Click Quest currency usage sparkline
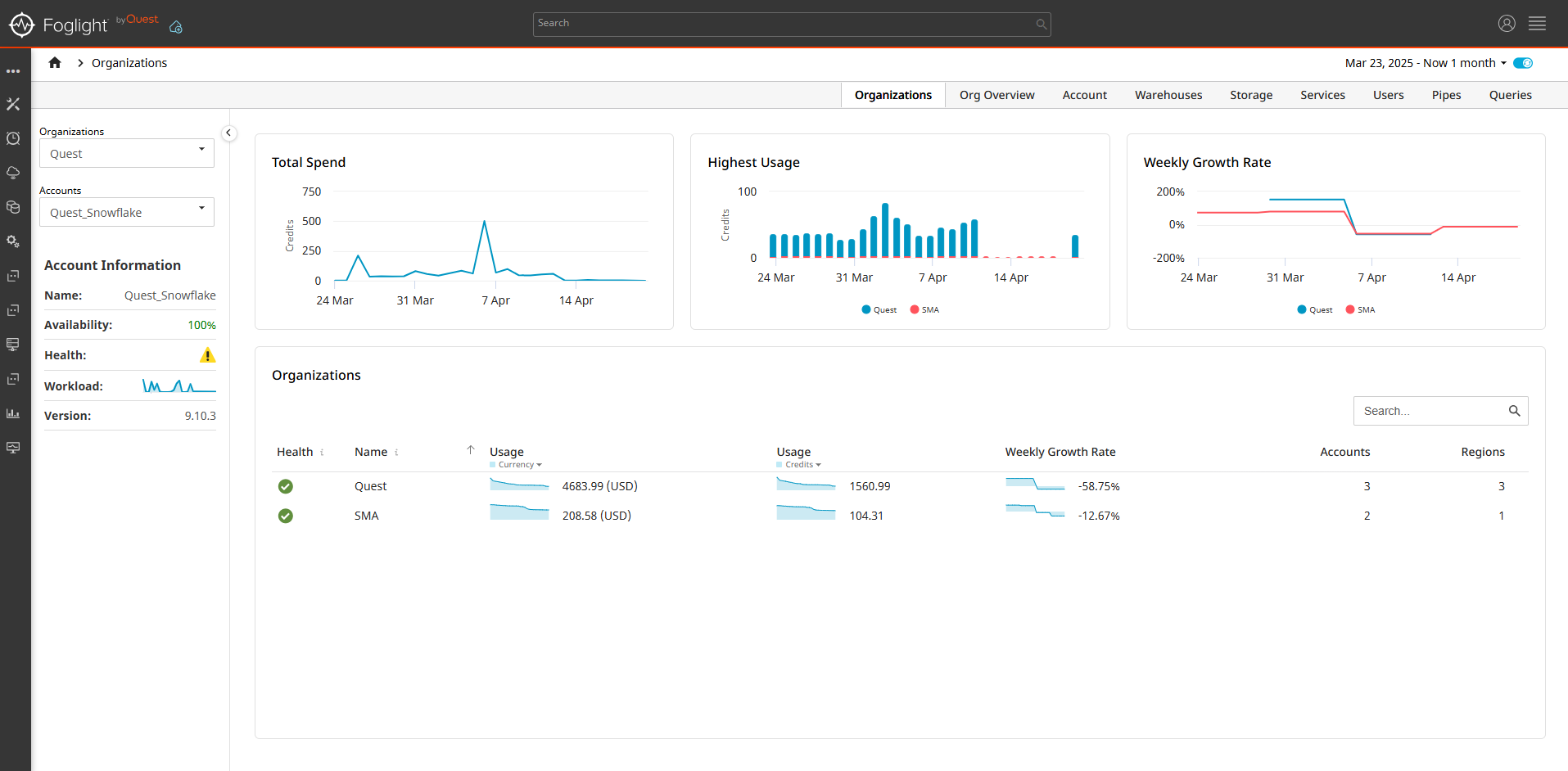Screen dimensions: 1568x771 [519, 485]
